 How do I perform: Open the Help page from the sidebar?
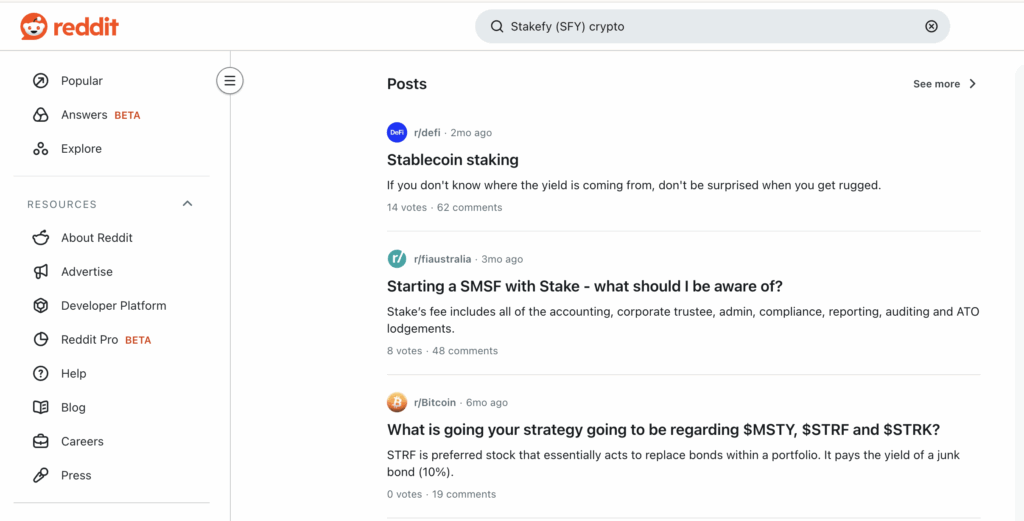click(73, 374)
